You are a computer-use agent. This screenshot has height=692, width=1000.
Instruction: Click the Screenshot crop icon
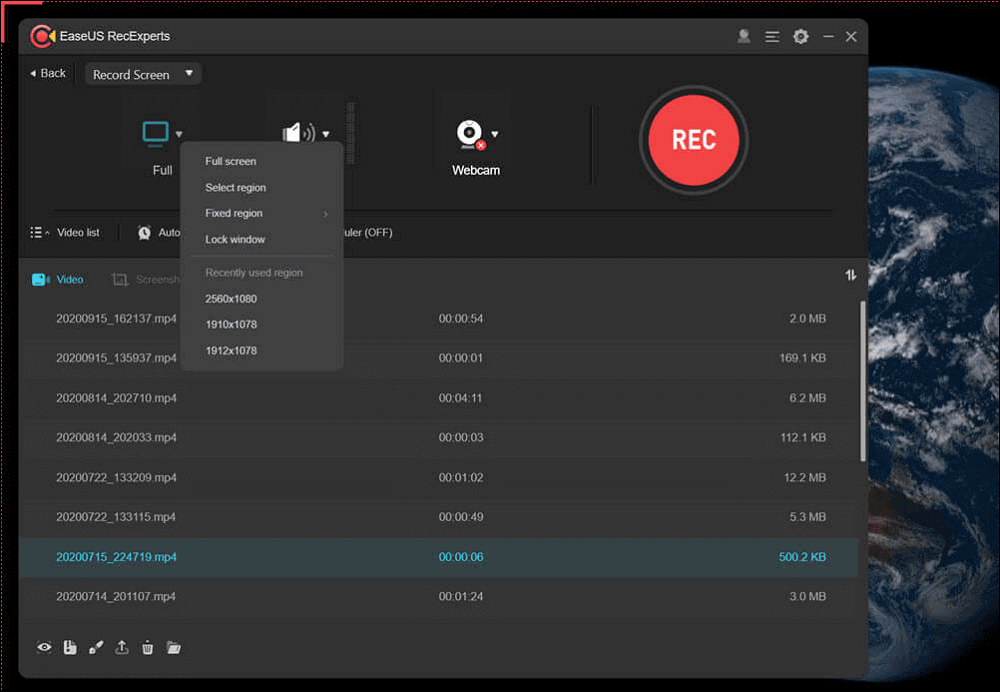click(x=119, y=279)
